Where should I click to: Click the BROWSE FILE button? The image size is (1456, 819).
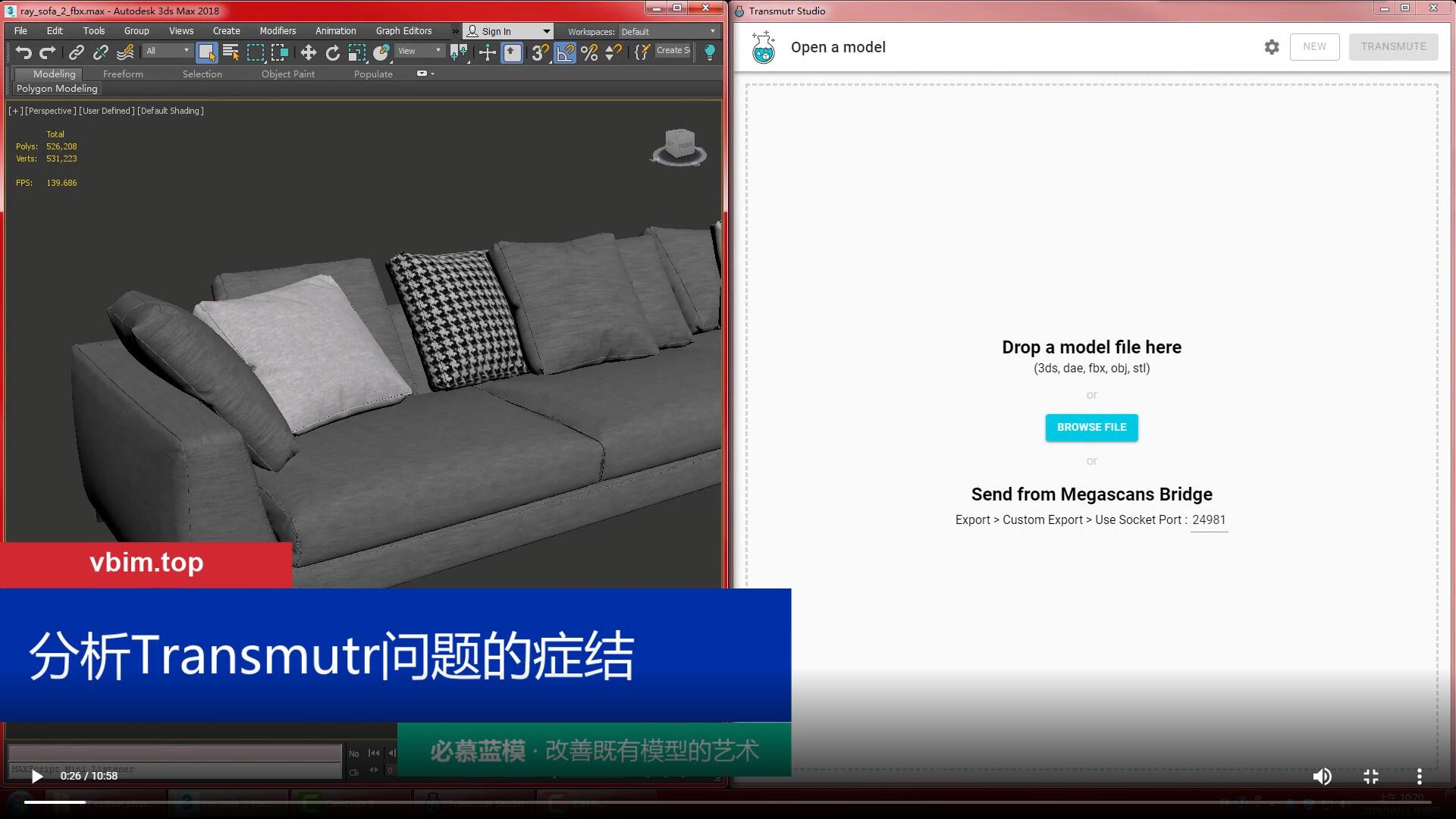(x=1091, y=427)
